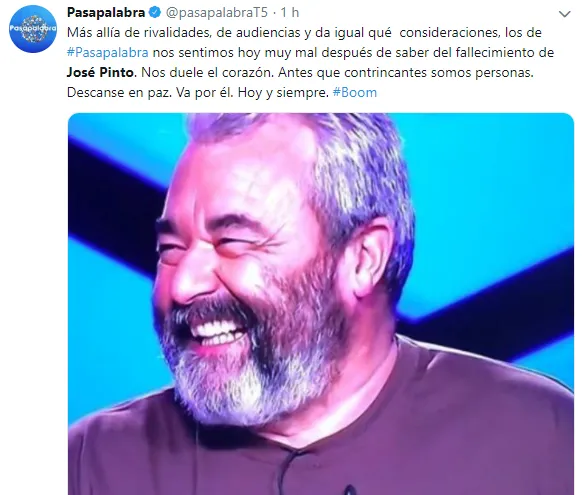582x495 pixels.
Task: Visit the @pasapalabraT5 handle
Action: click(216, 13)
